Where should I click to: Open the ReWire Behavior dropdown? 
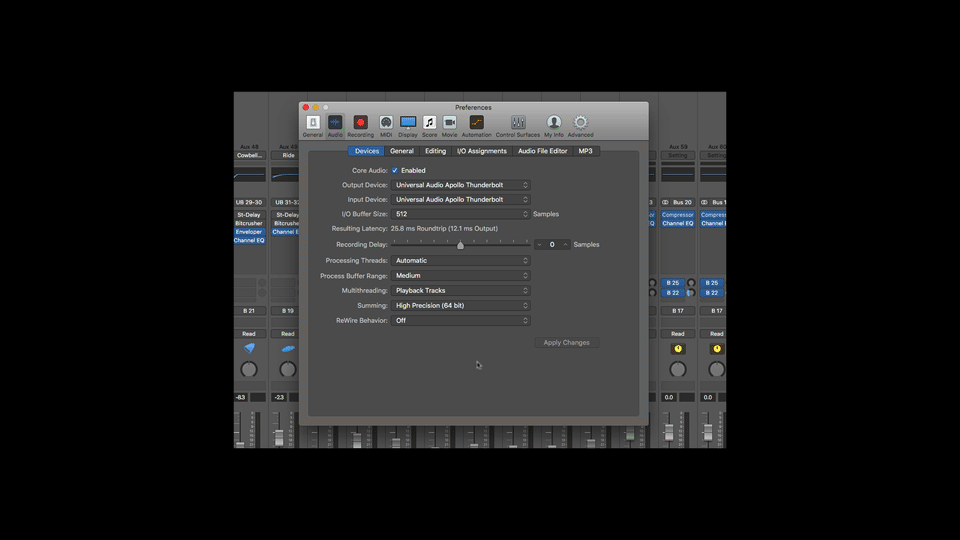[460, 321]
